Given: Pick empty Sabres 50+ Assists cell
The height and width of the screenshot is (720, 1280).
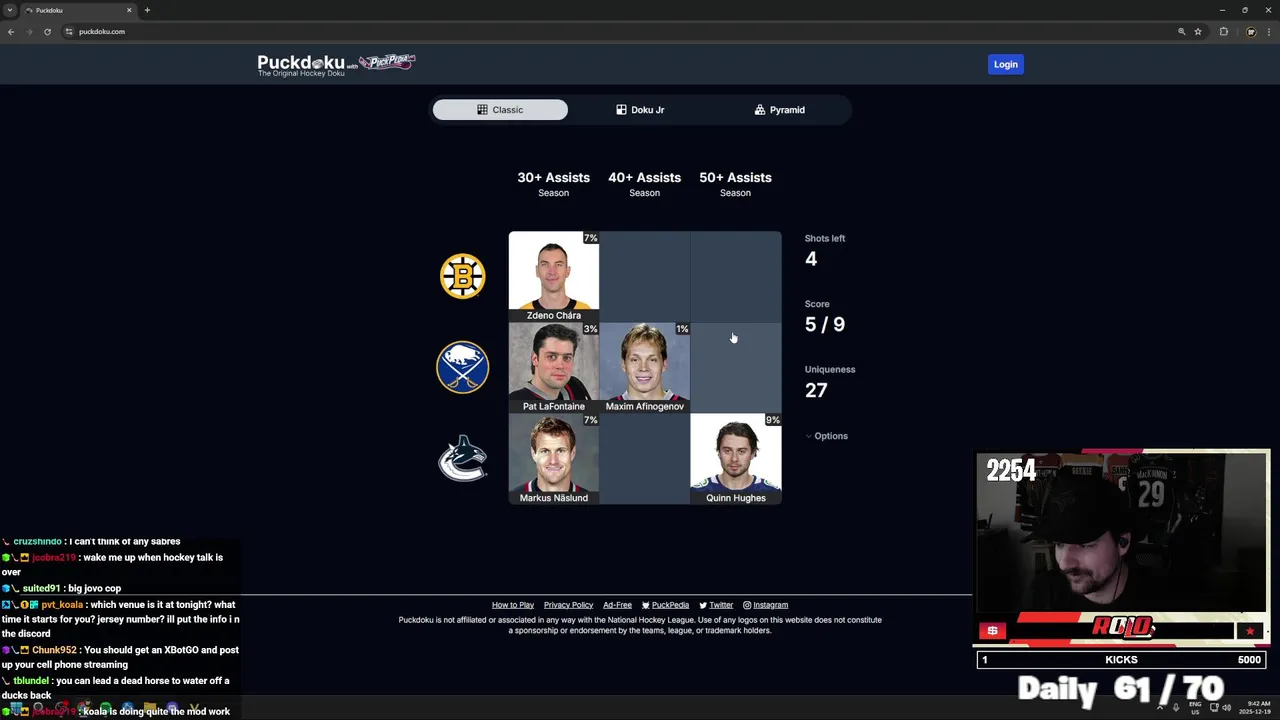Looking at the screenshot, I should (x=736, y=368).
